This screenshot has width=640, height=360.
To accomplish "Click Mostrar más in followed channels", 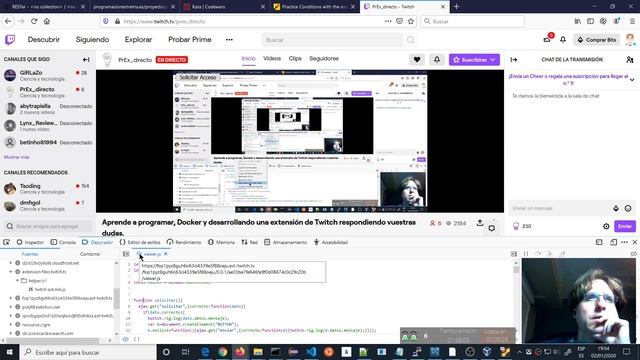I will [16, 157].
